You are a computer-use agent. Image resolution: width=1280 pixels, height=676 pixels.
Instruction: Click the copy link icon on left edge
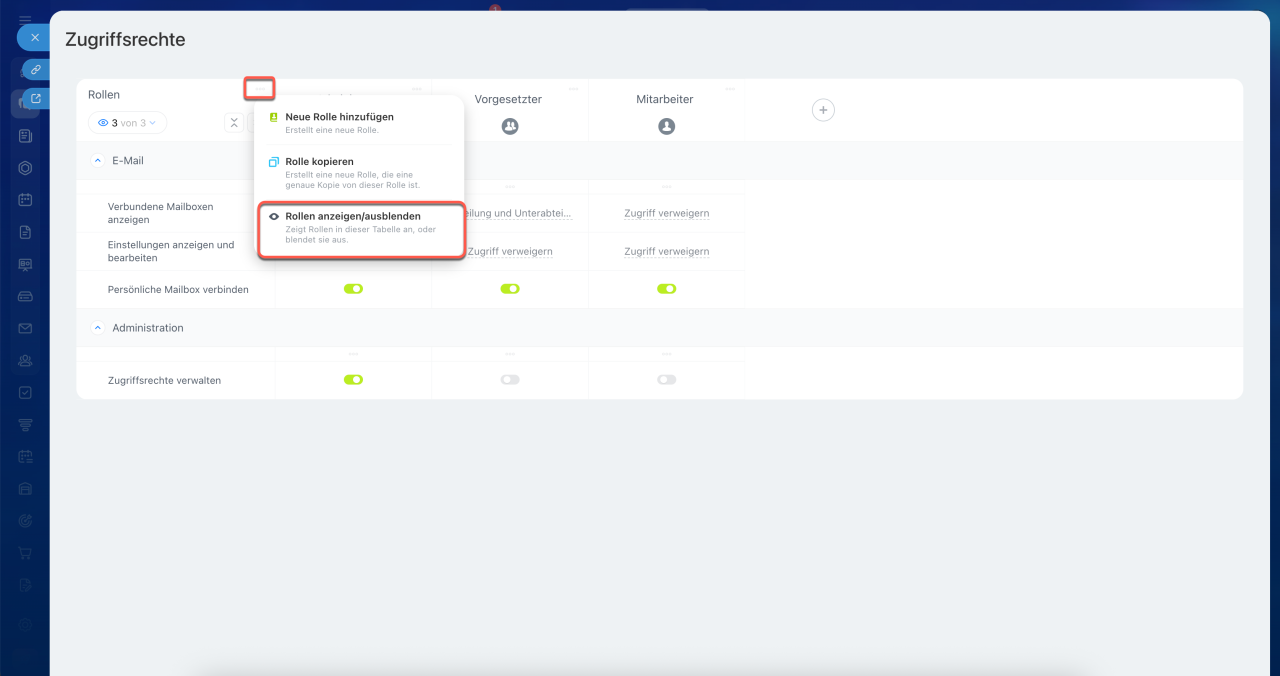pos(35,69)
